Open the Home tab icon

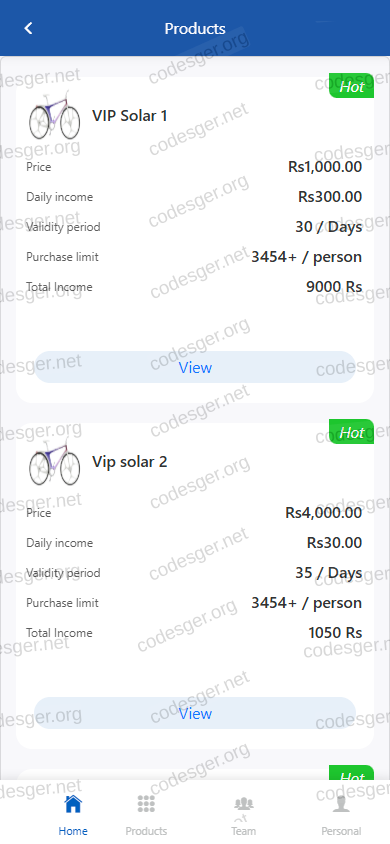73,804
